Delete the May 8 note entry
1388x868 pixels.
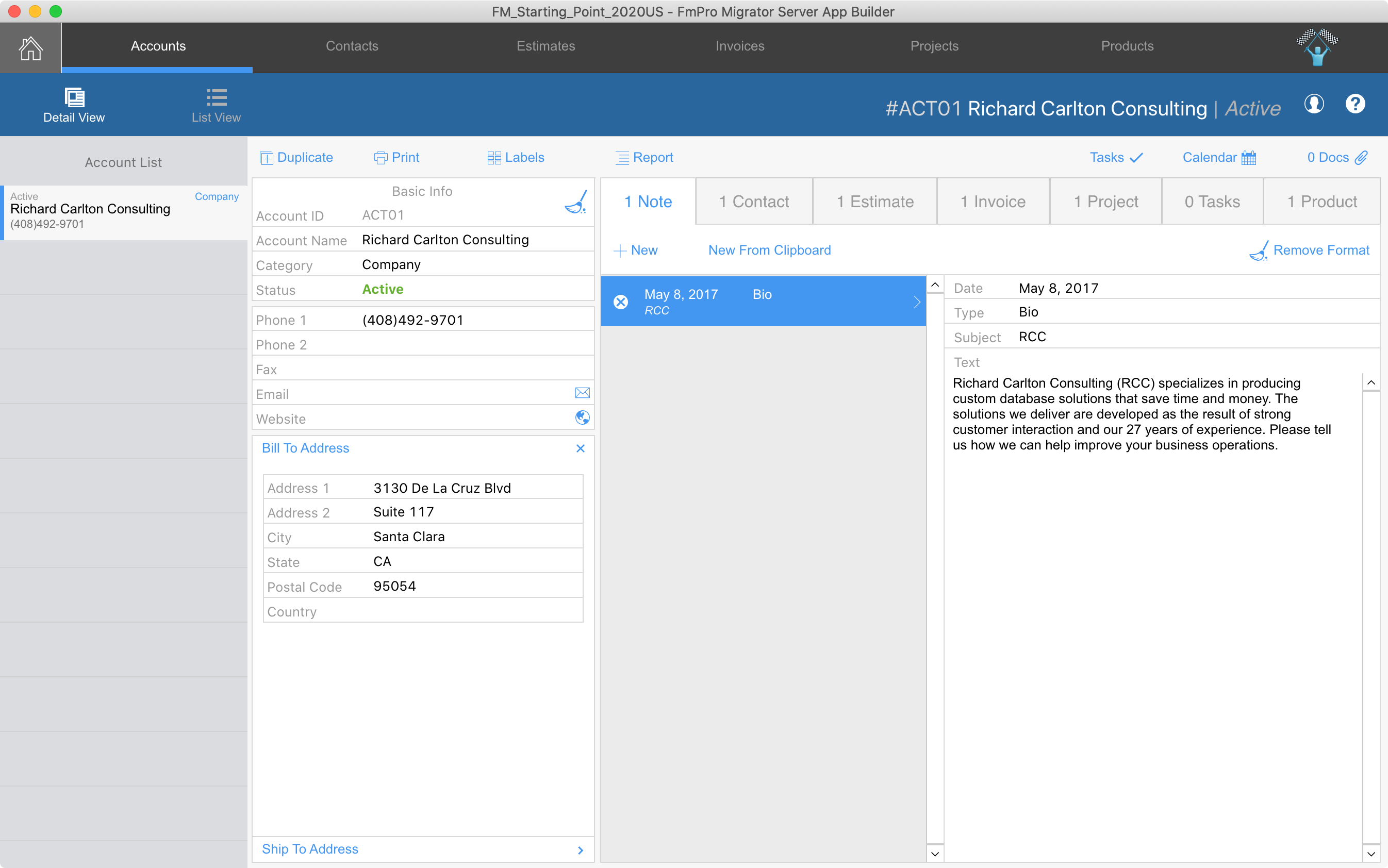(x=621, y=302)
